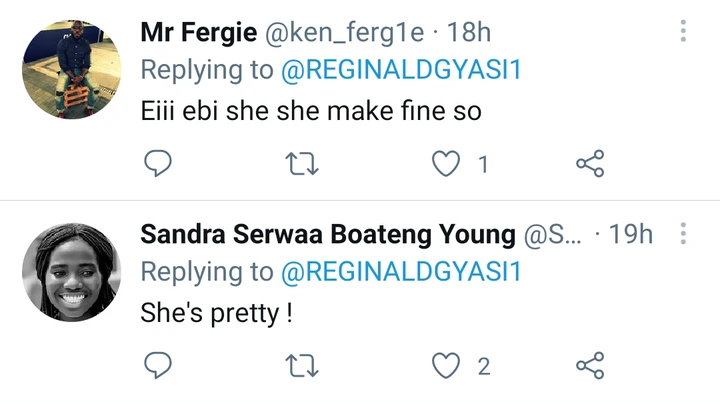Reply to Sandra's "She's pretty !" tweet
The width and height of the screenshot is (720, 402).
point(159,366)
